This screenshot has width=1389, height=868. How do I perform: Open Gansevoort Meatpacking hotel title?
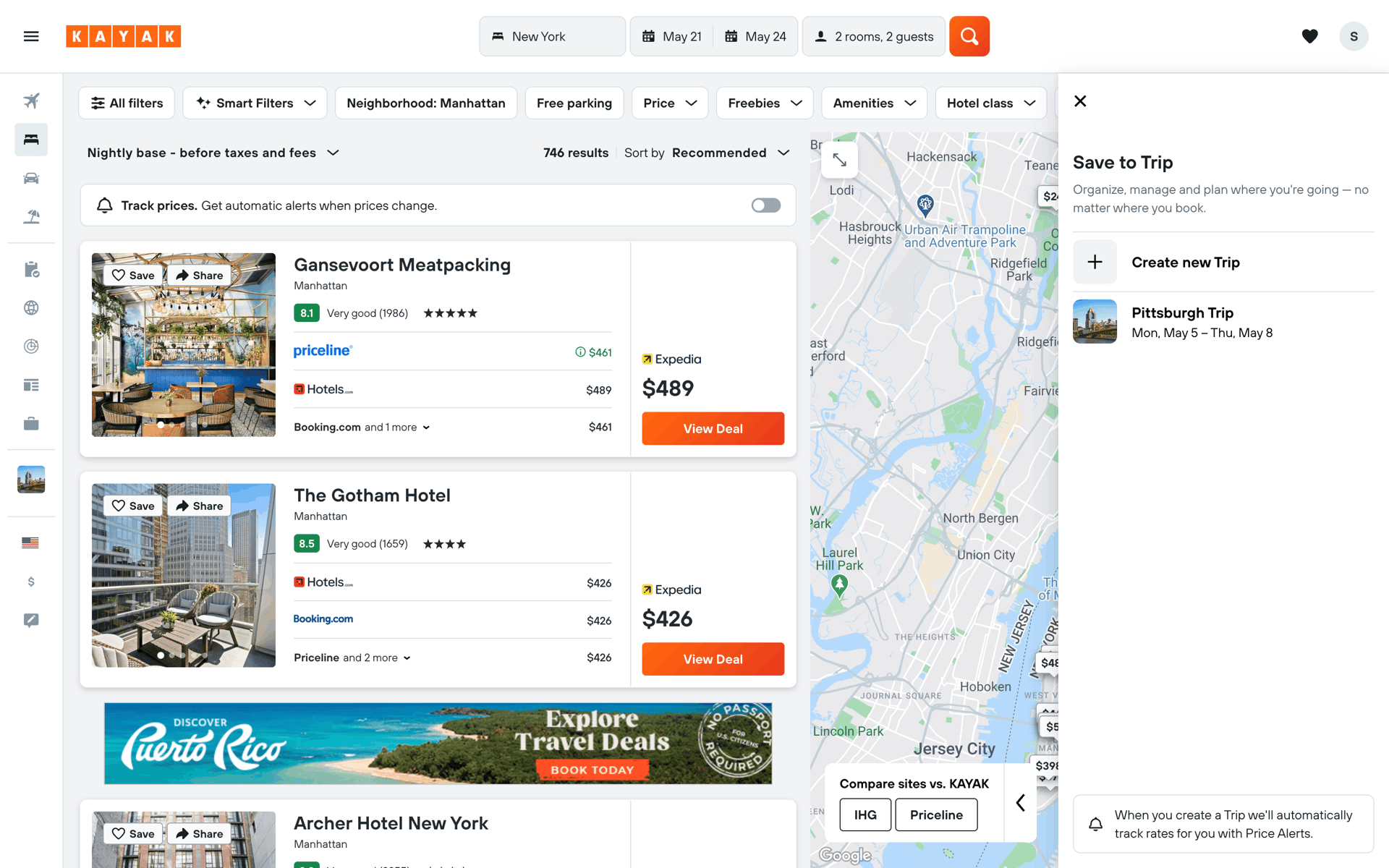click(402, 265)
